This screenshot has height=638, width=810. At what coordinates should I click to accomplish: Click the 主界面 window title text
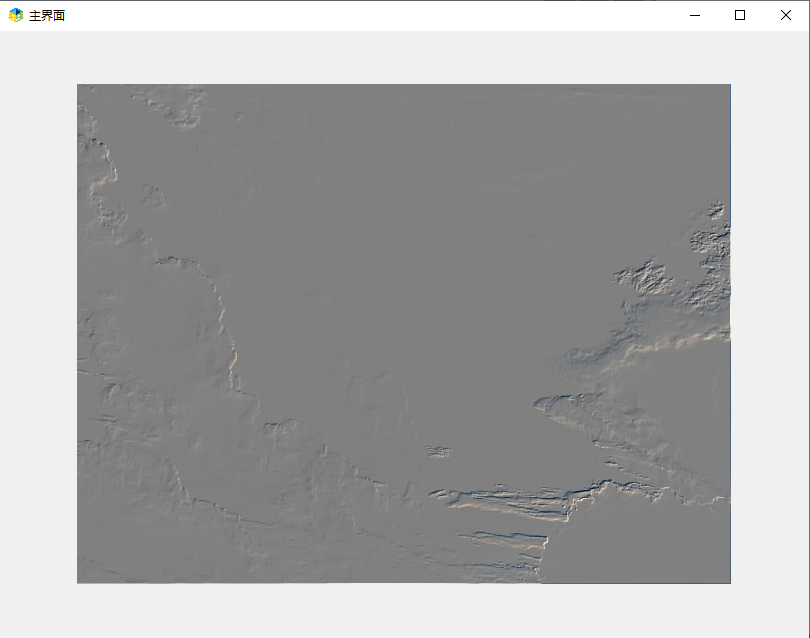[47, 16]
